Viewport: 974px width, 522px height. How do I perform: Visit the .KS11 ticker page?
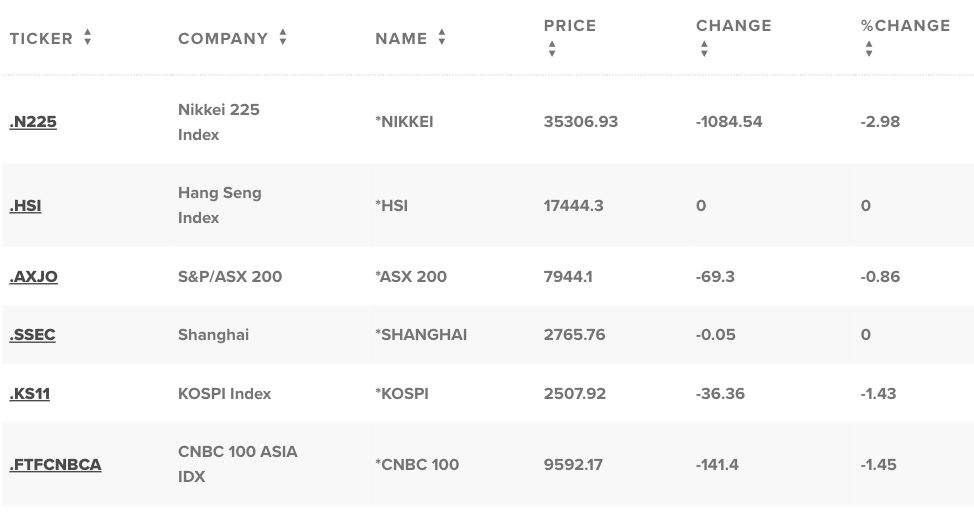click(30, 394)
